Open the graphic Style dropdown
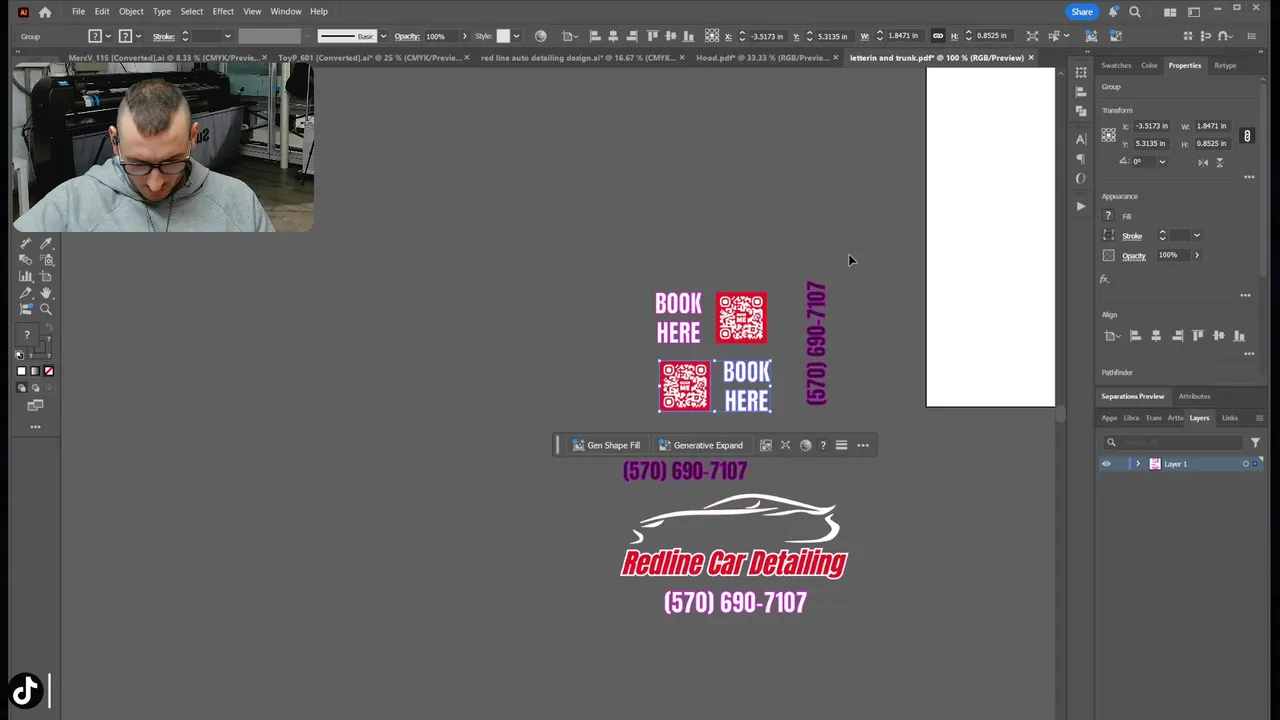Screen dimensions: 1280x720 point(516,36)
